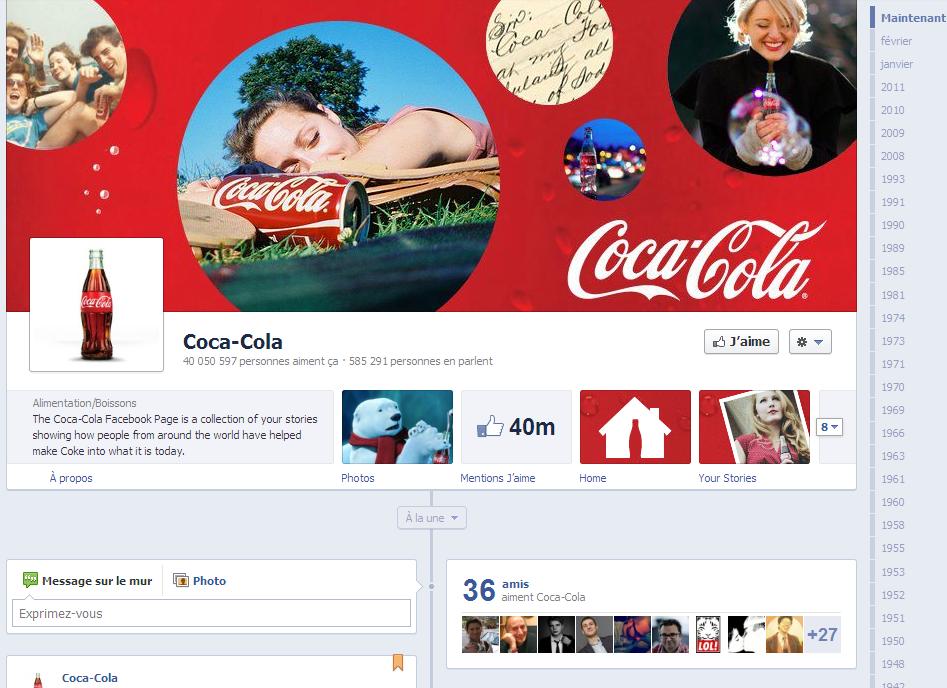
Task: Click the J'aime thumbs-up button
Action: (741, 342)
